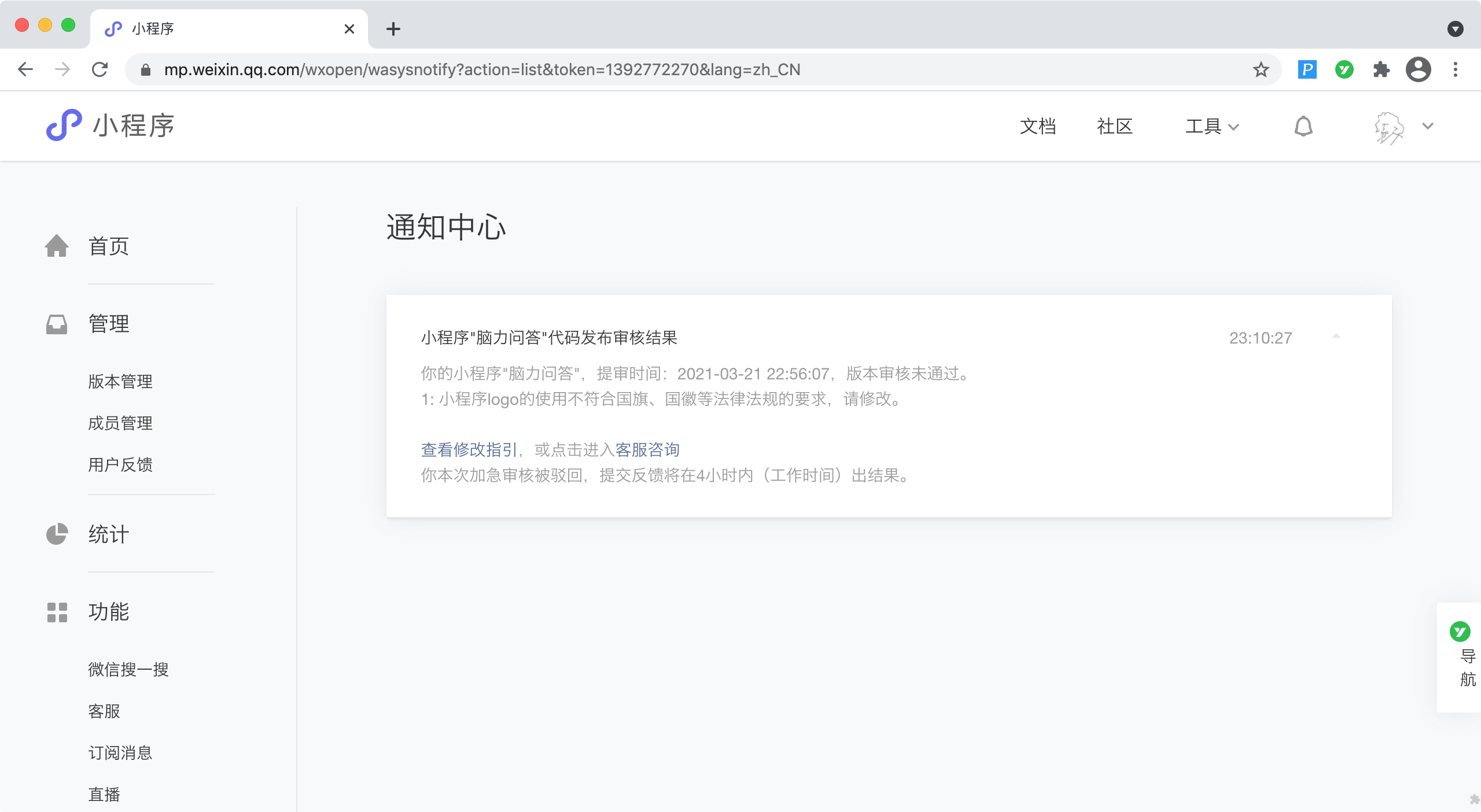Image resolution: width=1481 pixels, height=812 pixels.
Task: Open the browser extensions puzzle icon
Action: [x=1381, y=70]
